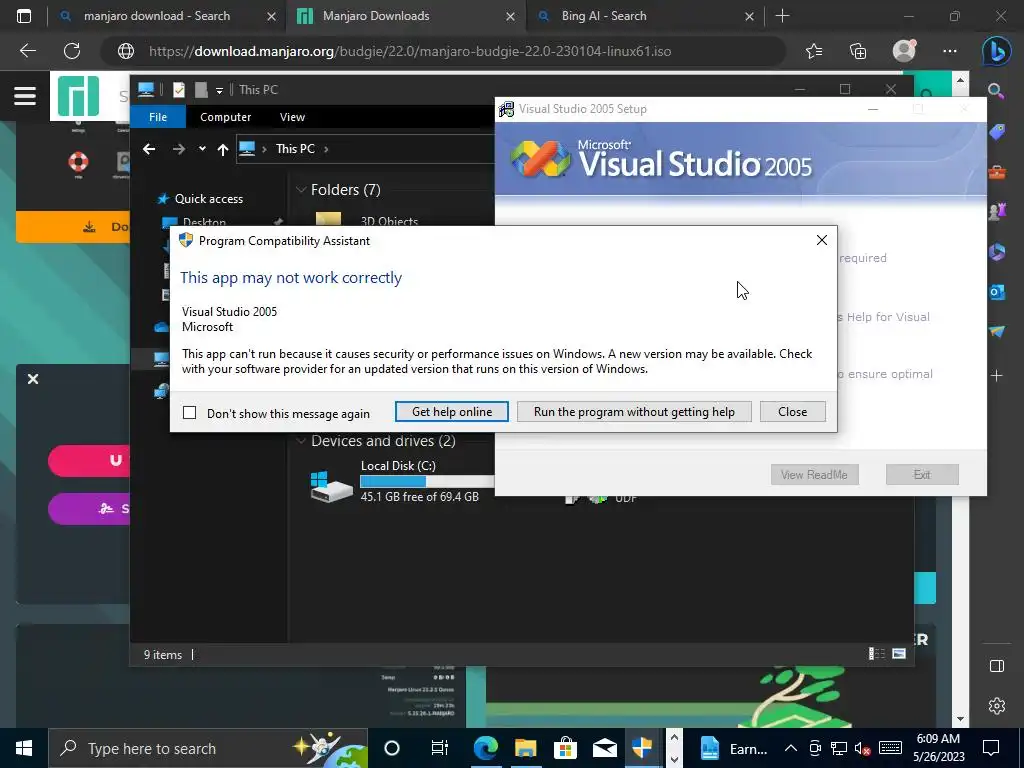Viewport: 1024px width, 768px height.
Task: Open the taskbar clock and date
Action: 938,748
